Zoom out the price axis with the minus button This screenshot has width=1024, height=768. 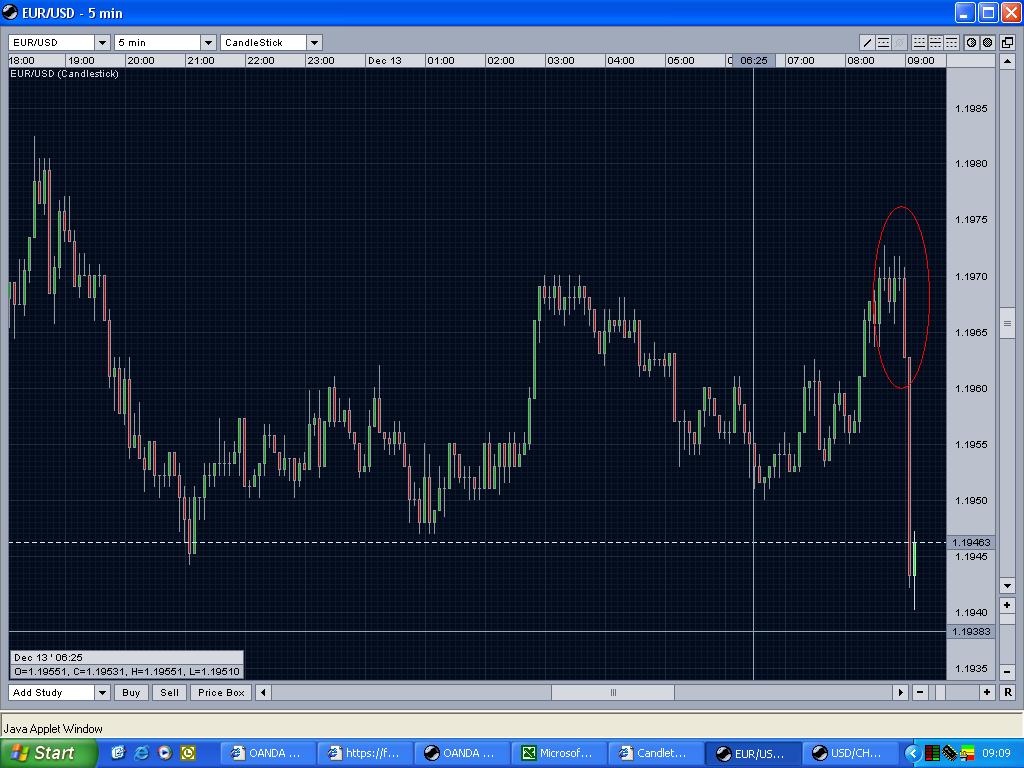click(1007, 671)
